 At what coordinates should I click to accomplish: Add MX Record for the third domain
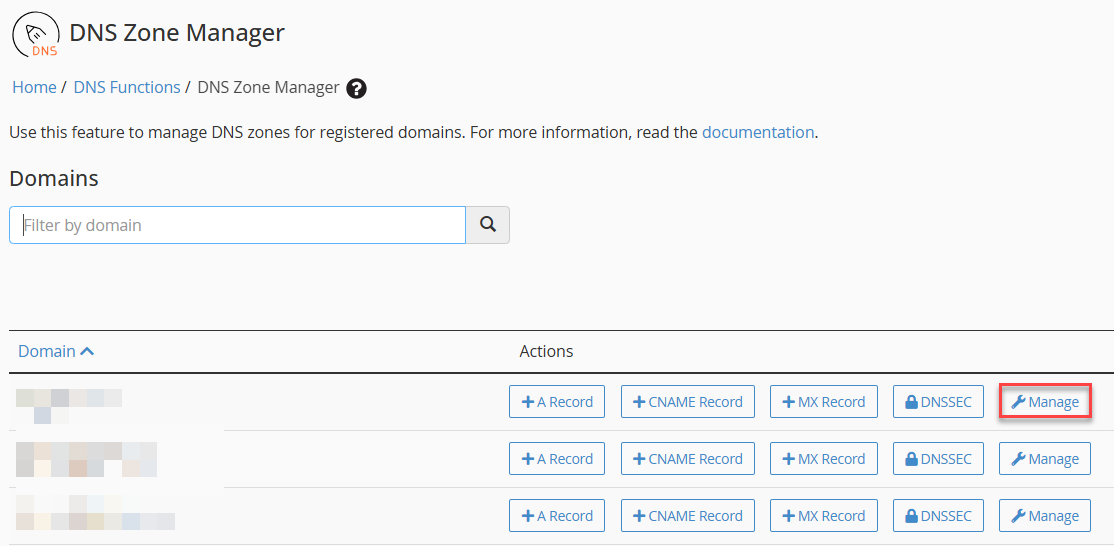824,515
